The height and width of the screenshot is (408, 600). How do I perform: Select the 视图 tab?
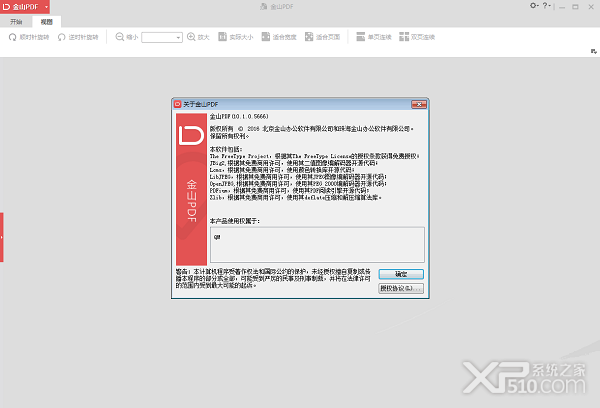[x=47, y=22]
